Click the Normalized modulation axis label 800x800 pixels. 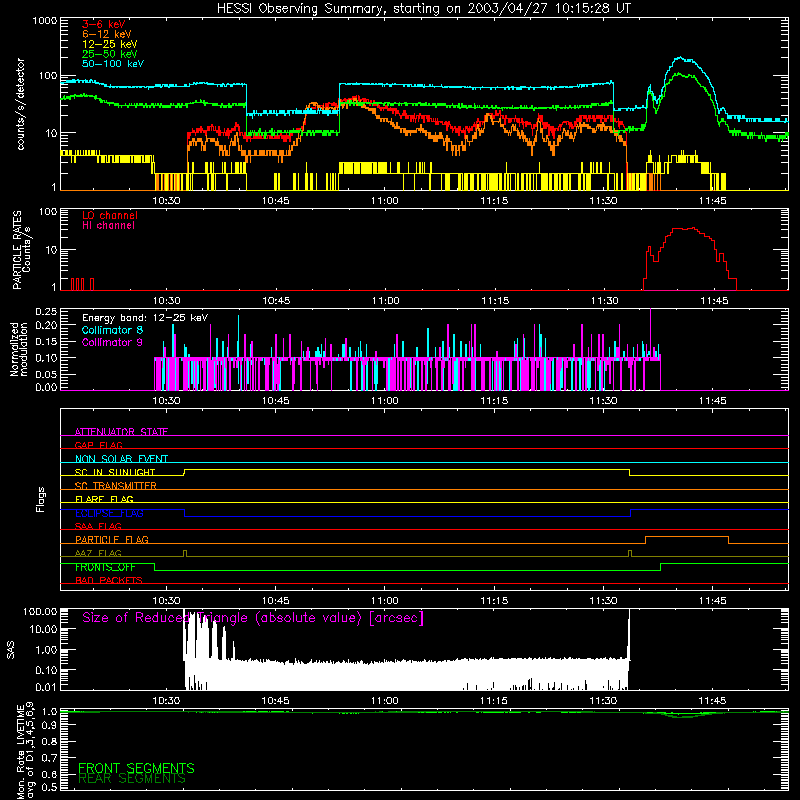click(x=19, y=349)
